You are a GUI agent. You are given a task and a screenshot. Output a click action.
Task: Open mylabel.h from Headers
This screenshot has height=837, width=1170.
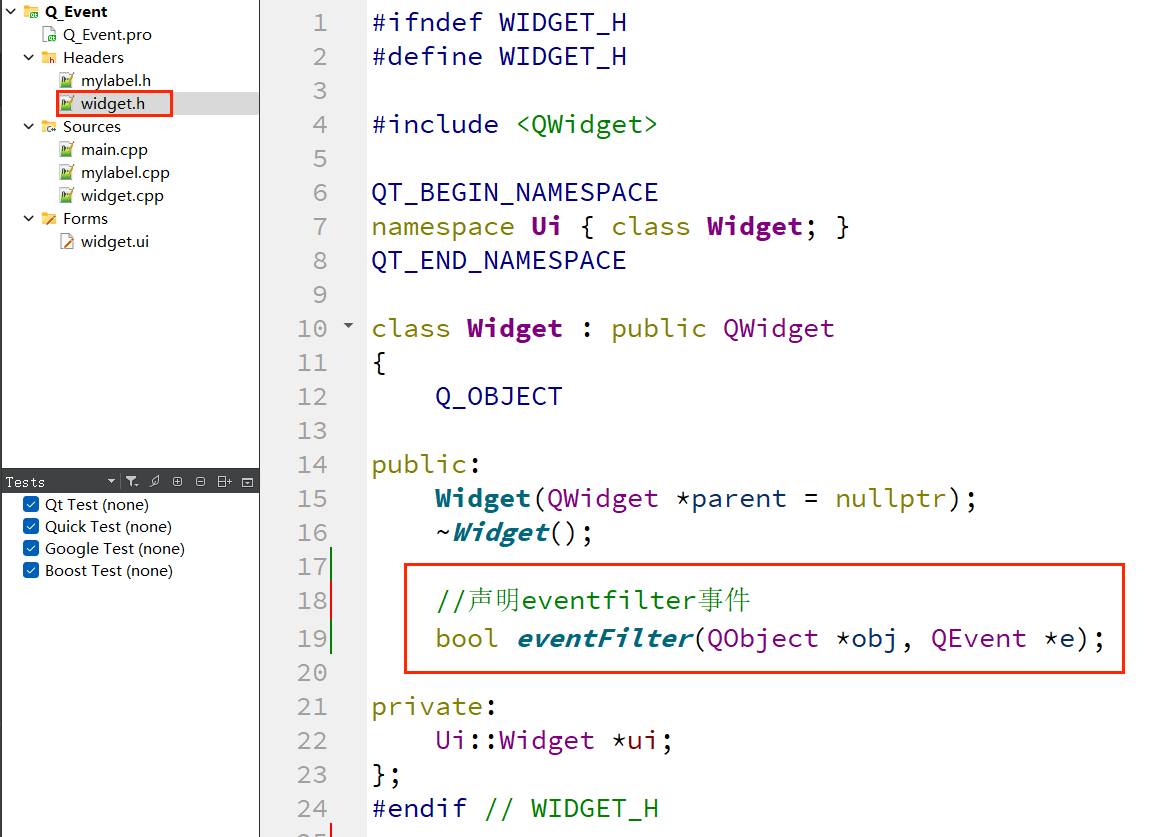[116, 81]
